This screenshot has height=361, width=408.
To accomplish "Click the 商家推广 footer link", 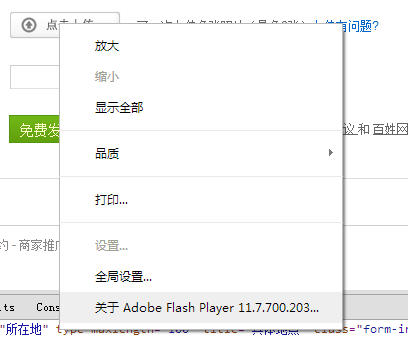I will [39, 245].
